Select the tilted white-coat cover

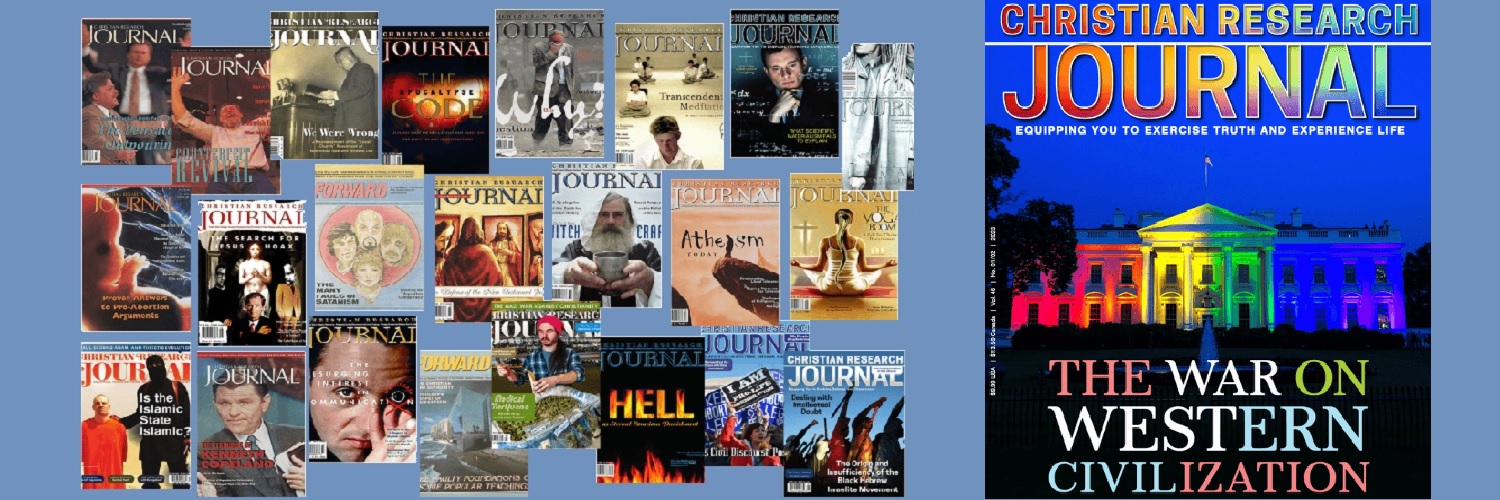877,116
